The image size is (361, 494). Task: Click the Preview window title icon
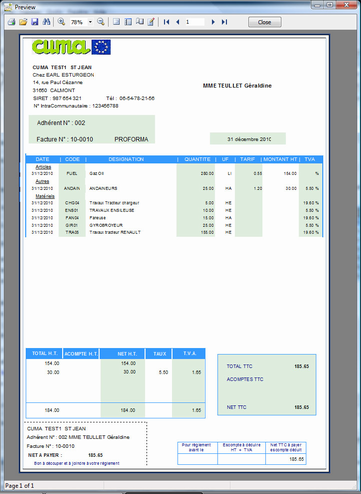click(x=8, y=7)
